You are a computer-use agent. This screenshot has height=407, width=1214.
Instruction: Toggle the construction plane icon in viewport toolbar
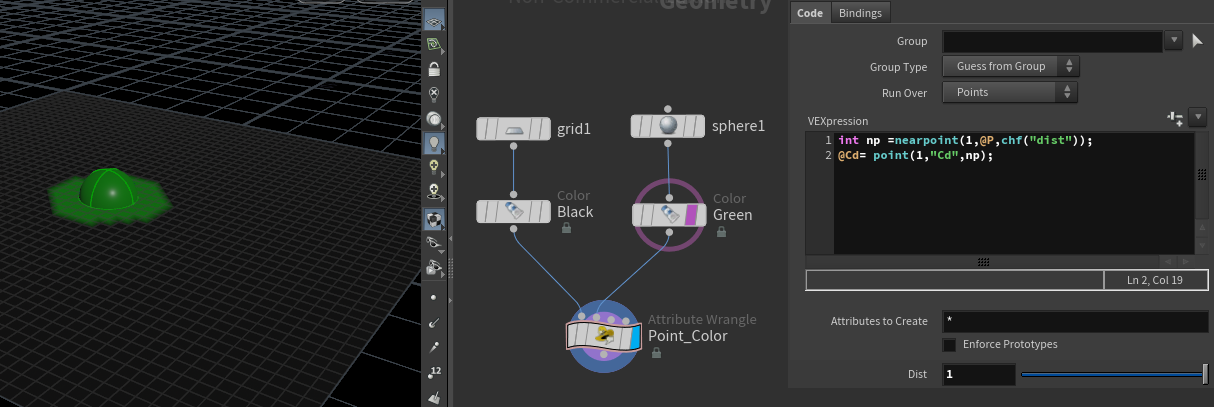click(433, 45)
